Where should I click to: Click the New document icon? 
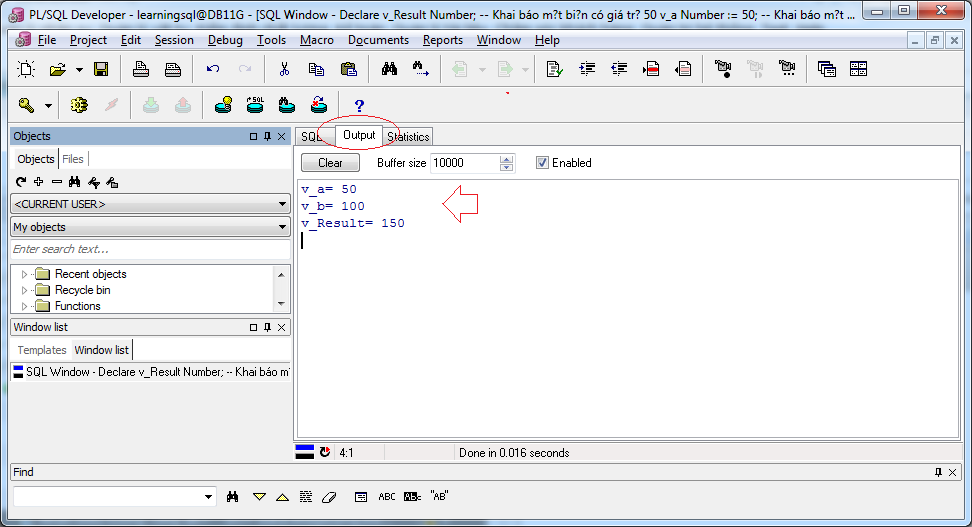[26, 69]
